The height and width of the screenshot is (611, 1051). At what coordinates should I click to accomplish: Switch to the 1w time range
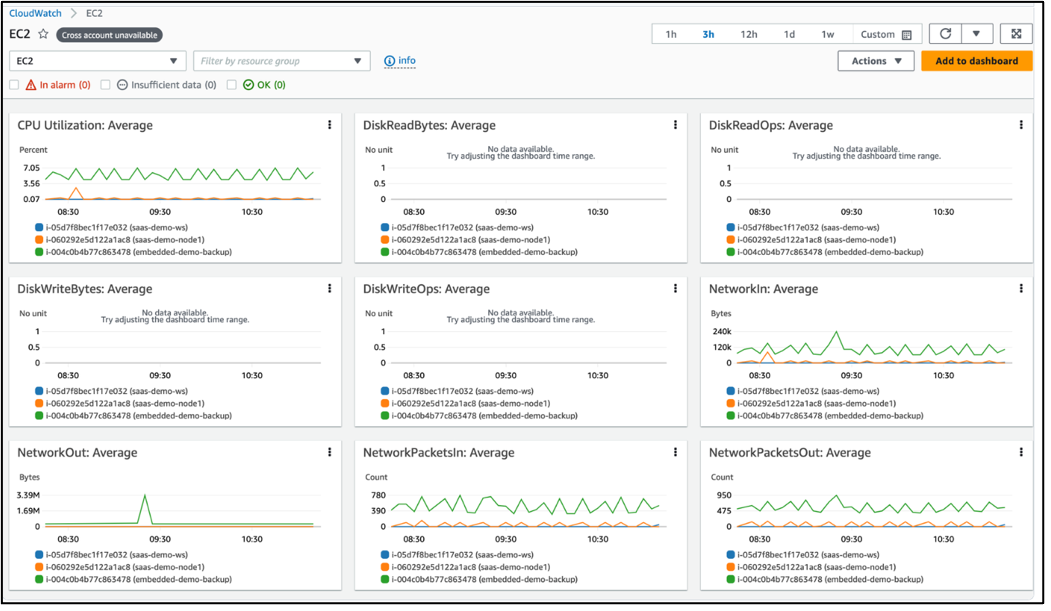828,34
